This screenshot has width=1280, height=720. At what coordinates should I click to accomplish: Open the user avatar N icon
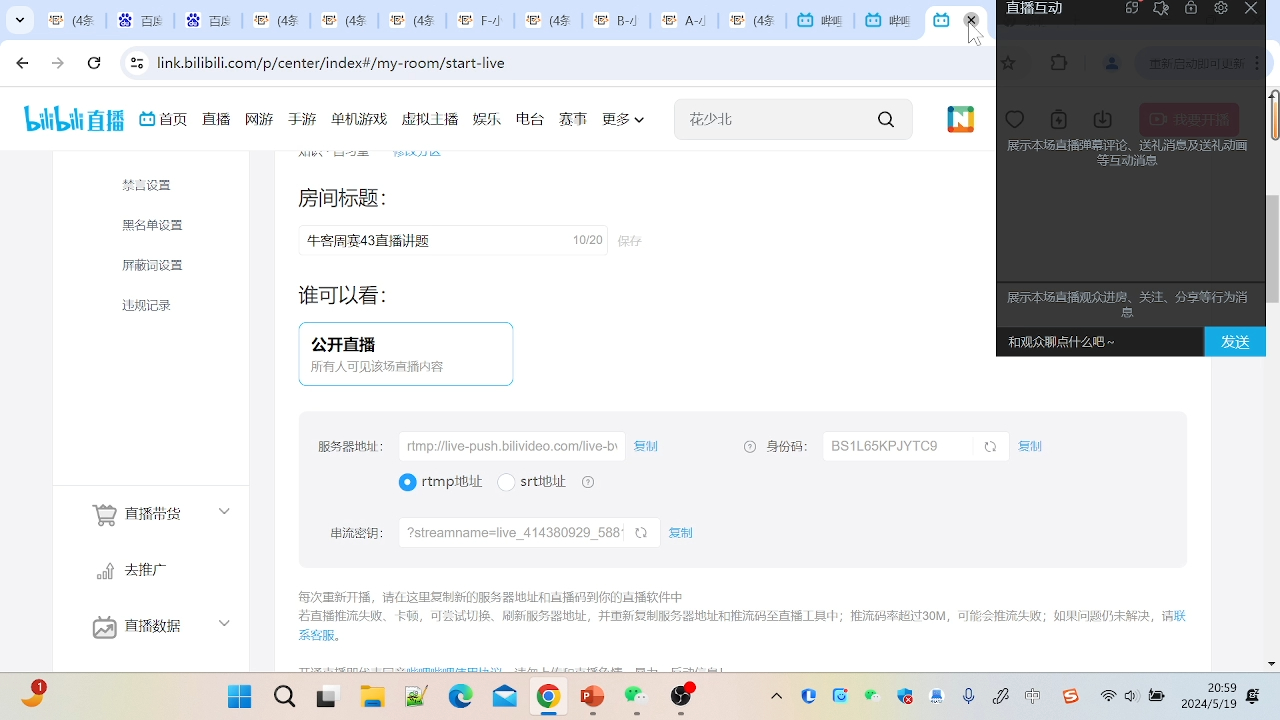click(x=961, y=119)
